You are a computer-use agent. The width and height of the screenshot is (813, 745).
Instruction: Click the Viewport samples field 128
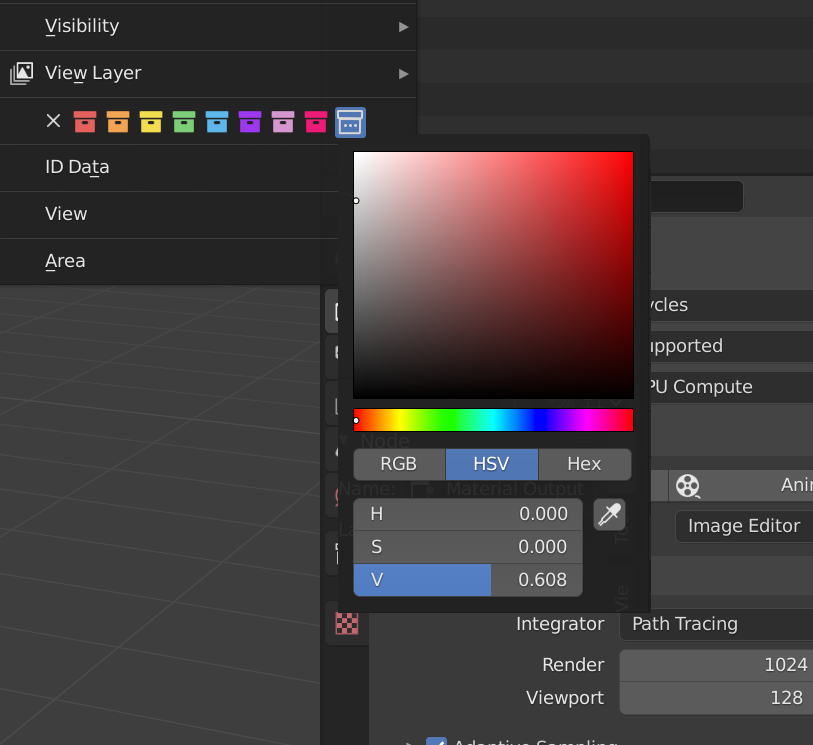[717, 698]
